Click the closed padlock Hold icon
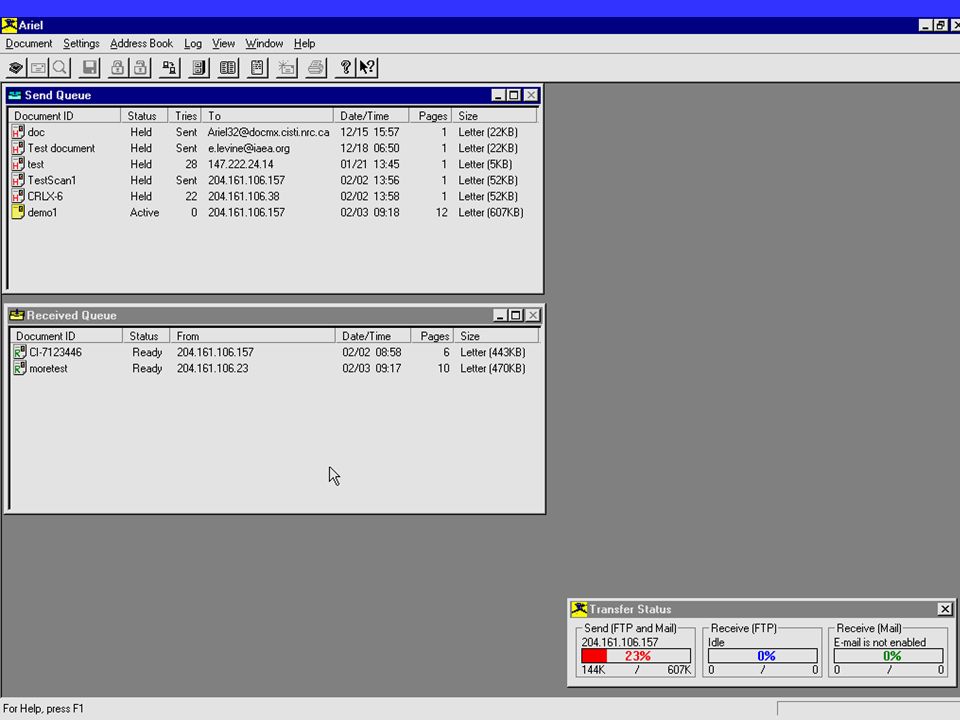 point(117,67)
